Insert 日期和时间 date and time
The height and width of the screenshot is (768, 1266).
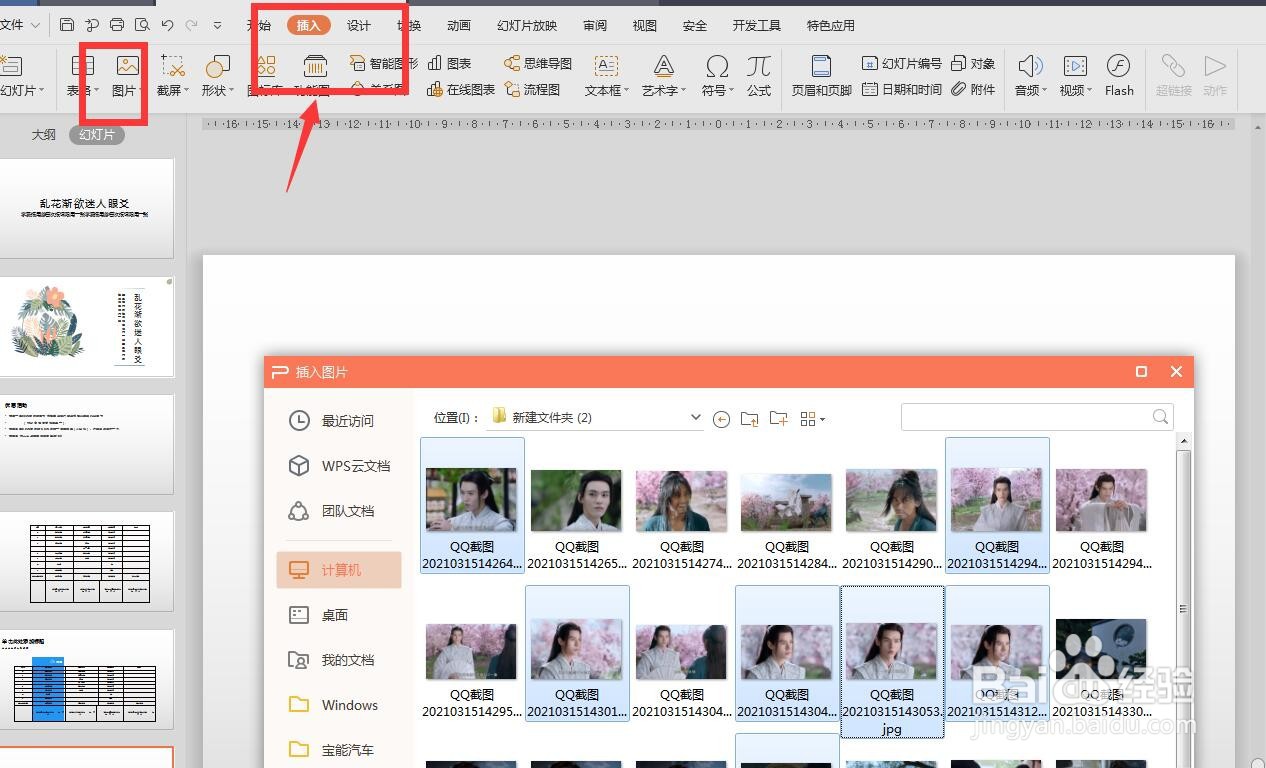click(902, 90)
